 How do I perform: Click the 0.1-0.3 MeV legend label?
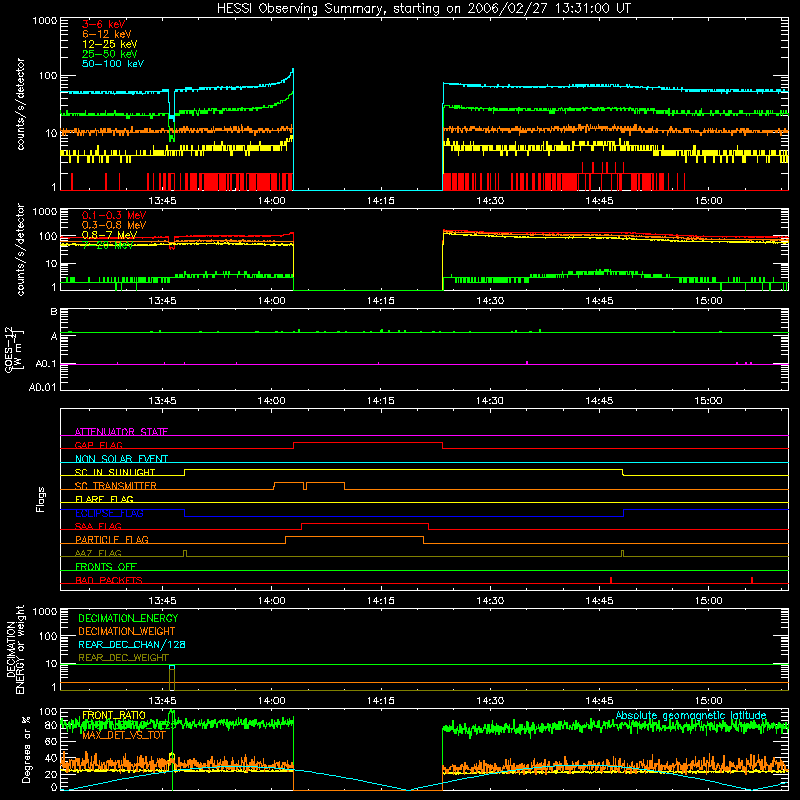click(x=114, y=215)
